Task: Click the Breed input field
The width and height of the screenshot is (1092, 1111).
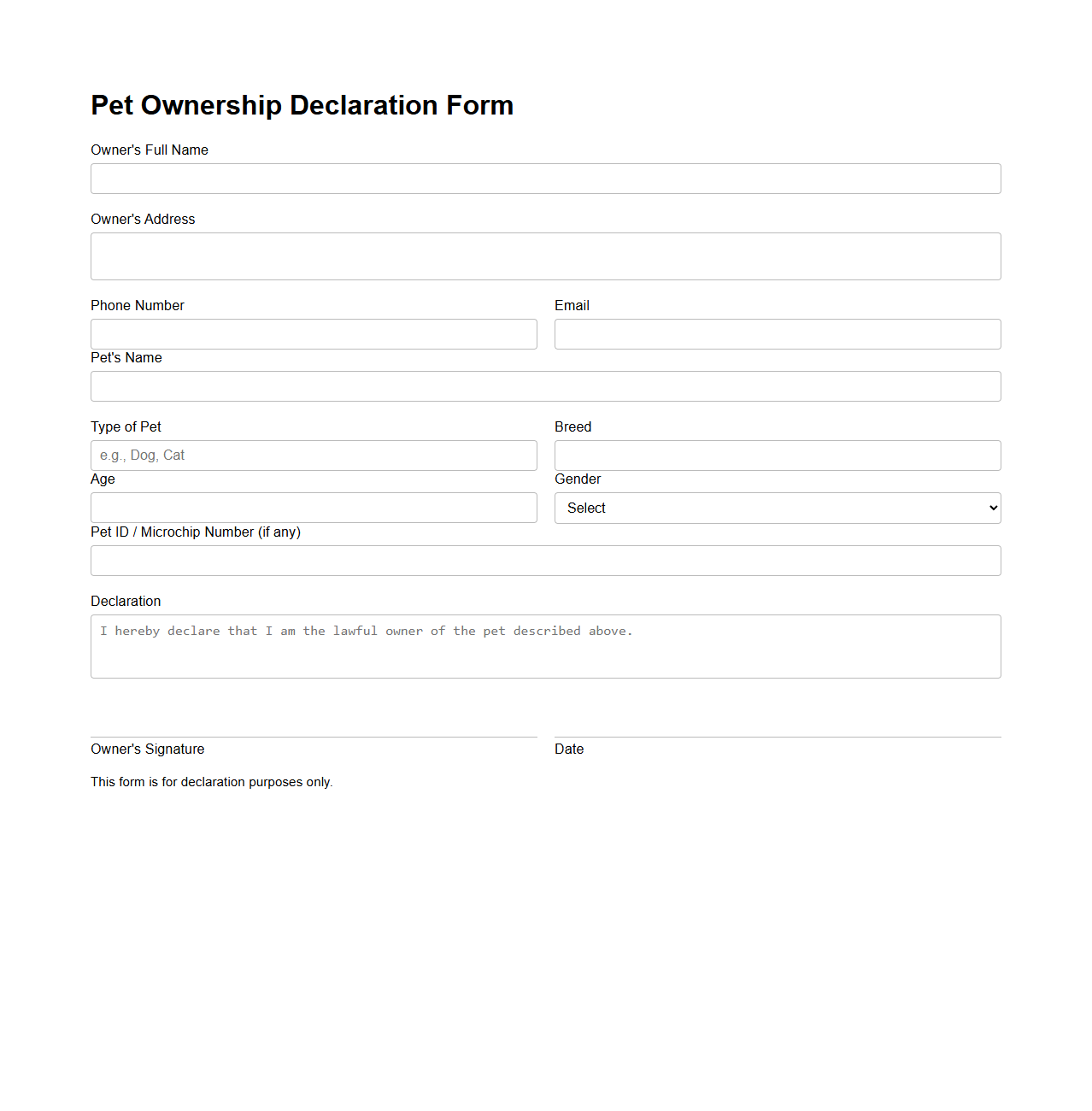Action: pyautogui.click(x=777, y=455)
